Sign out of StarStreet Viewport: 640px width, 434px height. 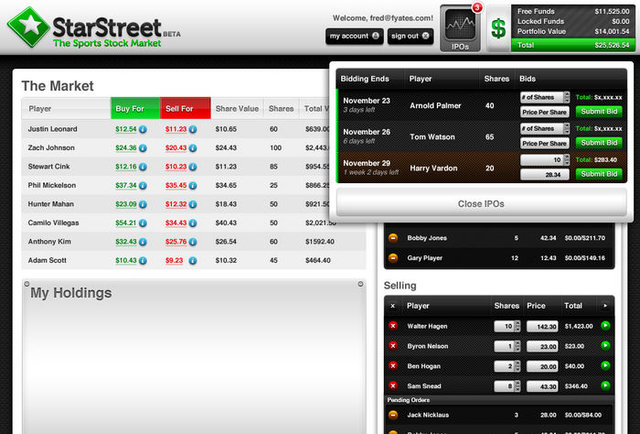pyautogui.click(x=410, y=36)
